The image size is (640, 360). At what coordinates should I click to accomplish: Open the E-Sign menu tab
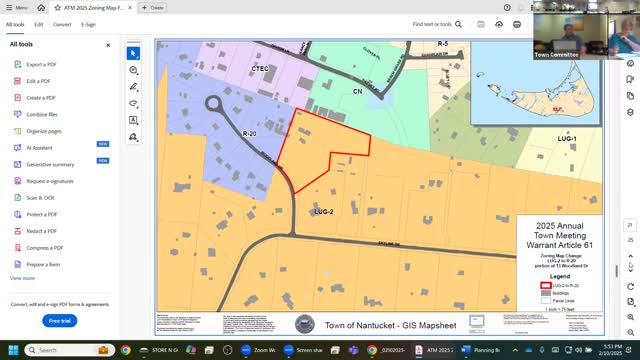88,24
